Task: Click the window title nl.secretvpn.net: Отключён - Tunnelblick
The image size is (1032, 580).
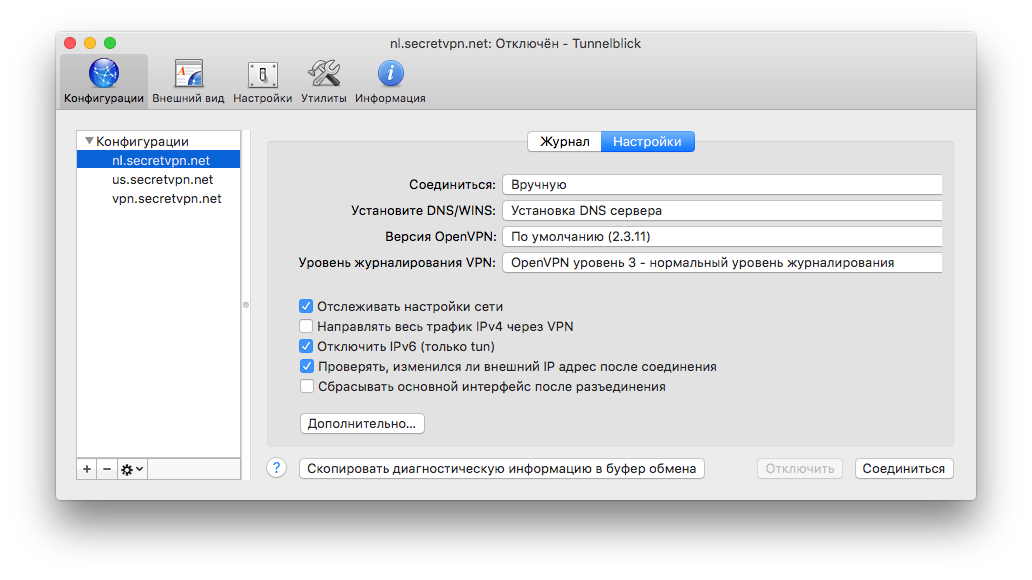Action: click(515, 43)
